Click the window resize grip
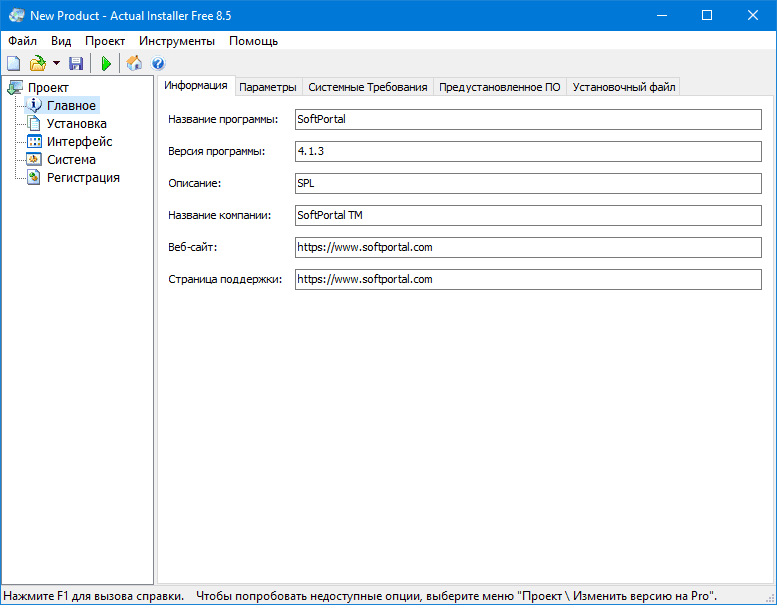This screenshot has height=605, width=777. coord(770,598)
